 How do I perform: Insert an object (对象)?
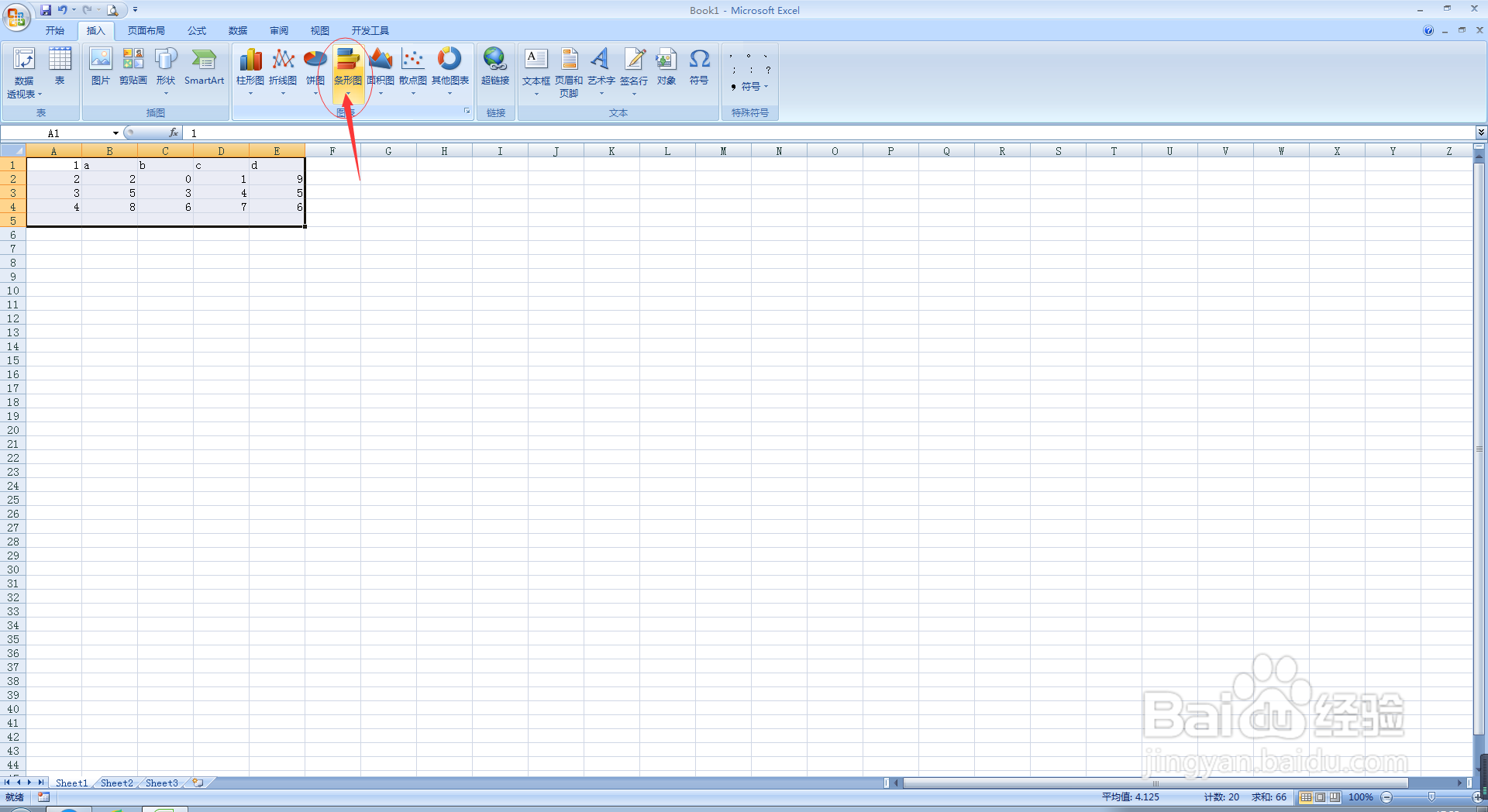click(666, 67)
